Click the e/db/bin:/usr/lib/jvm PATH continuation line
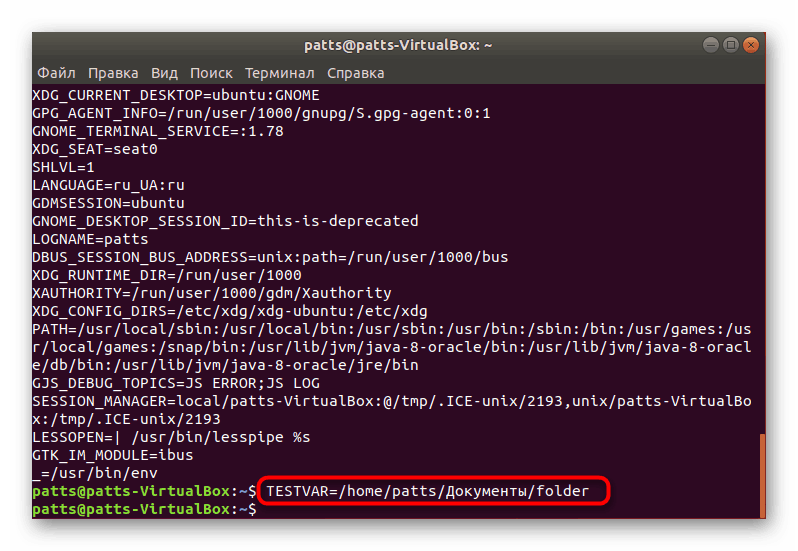 tap(225, 365)
